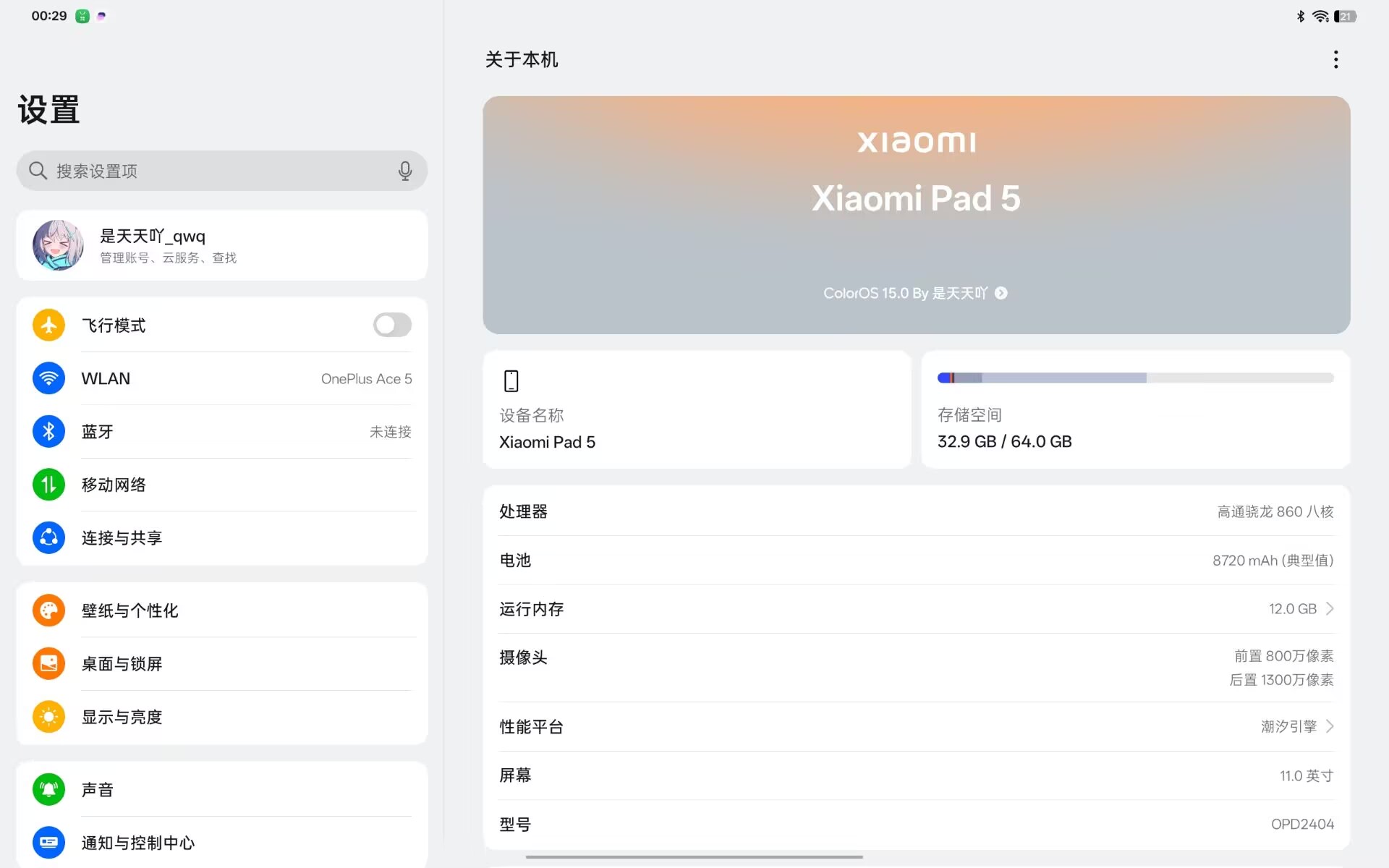Tap the 00:29 clock in status bar
Screen dimensions: 1389x868
tap(49, 16)
